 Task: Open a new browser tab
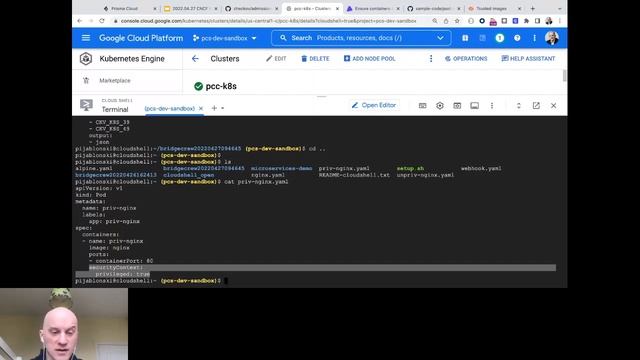532,8
